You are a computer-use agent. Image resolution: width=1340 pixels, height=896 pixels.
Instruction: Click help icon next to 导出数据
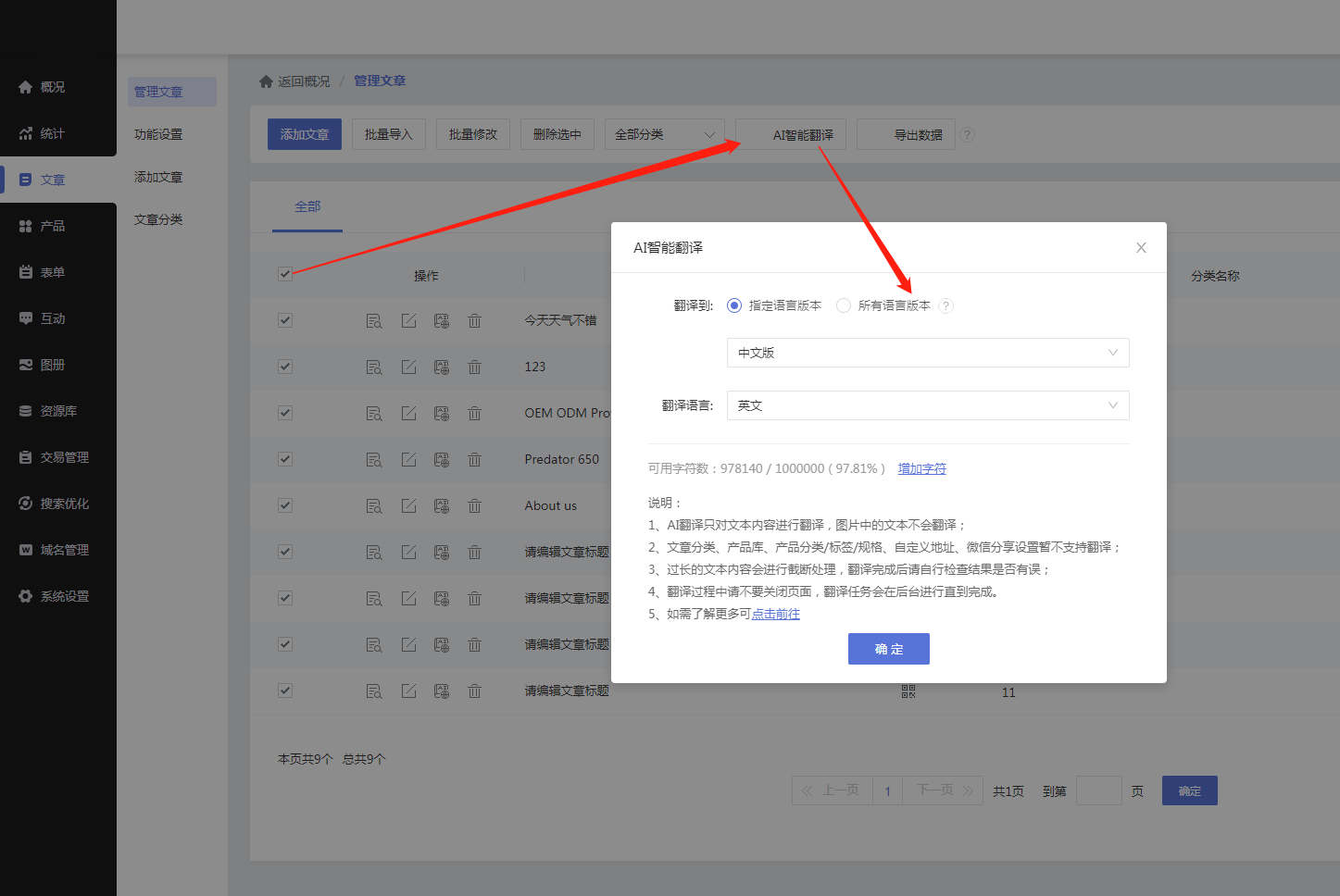(967, 135)
